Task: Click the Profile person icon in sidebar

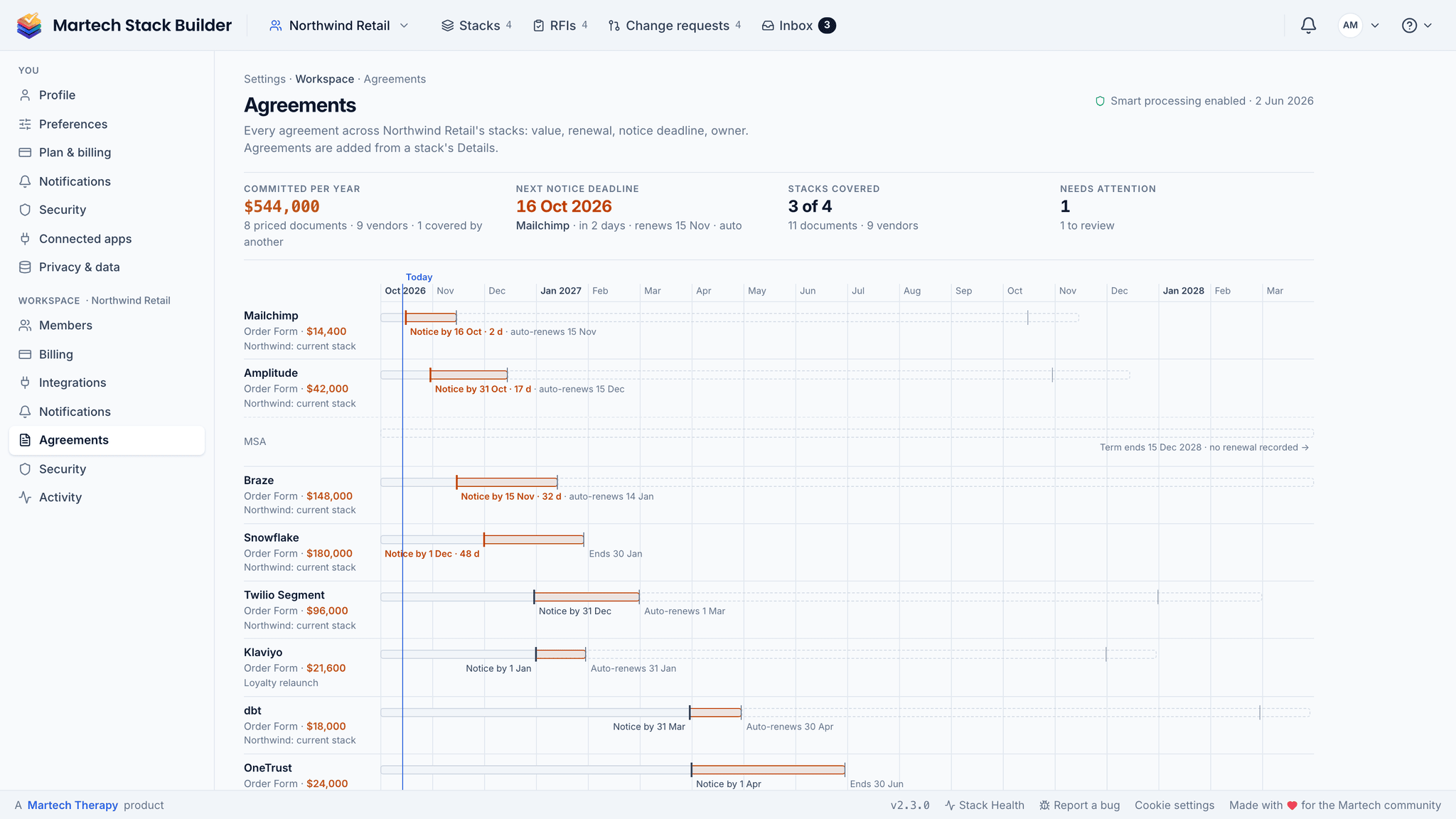Action: pyautogui.click(x=25, y=95)
